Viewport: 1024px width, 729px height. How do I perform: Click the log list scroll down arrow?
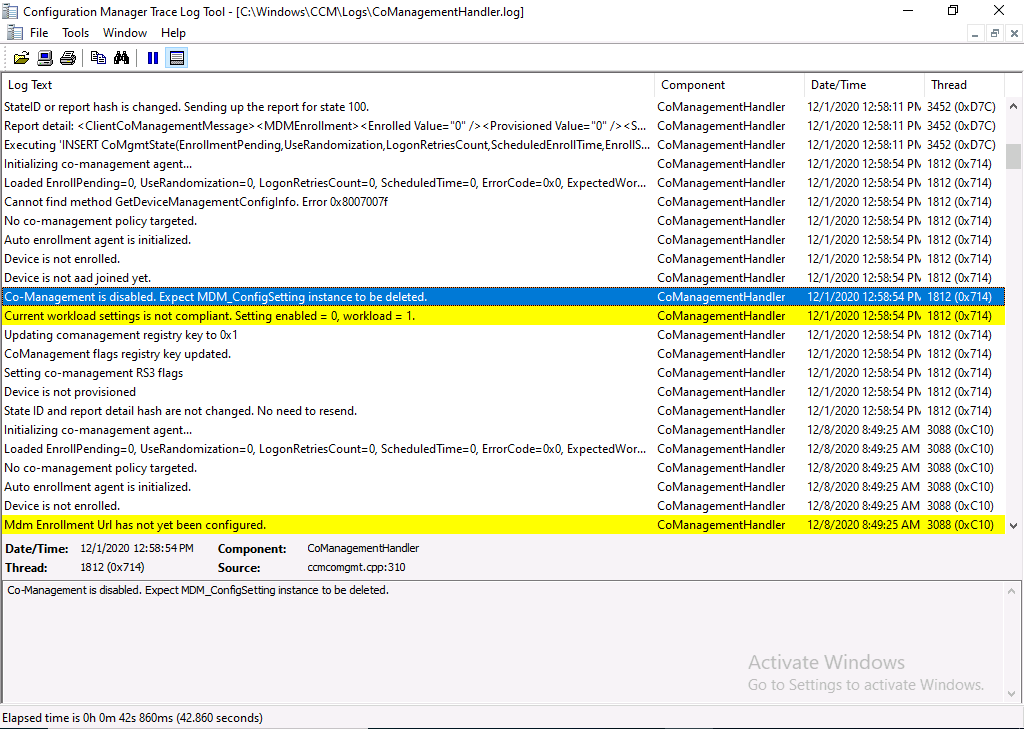pyautogui.click(x=1014, y=525)
